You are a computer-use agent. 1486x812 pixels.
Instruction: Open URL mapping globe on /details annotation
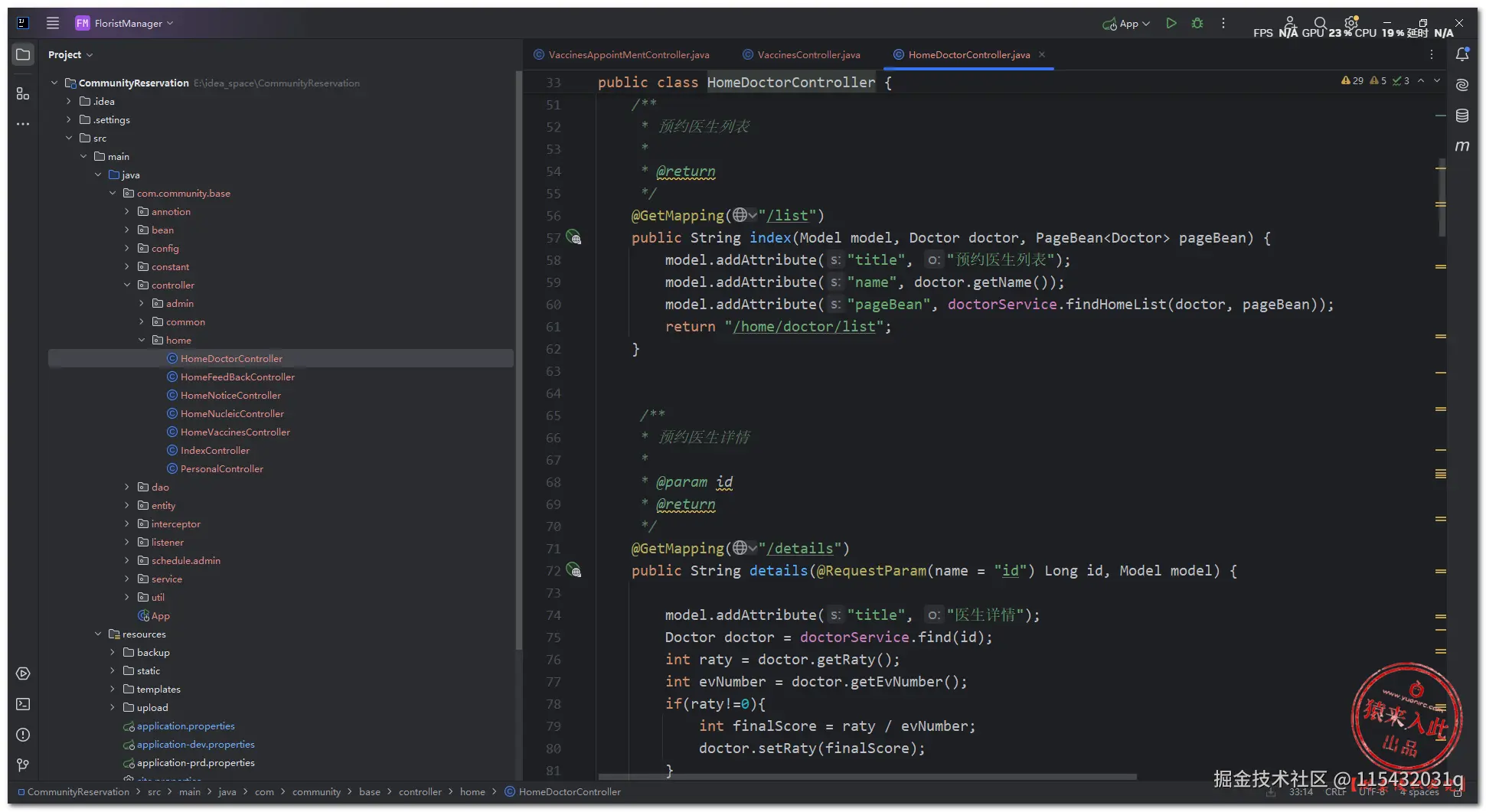(744, 548)
